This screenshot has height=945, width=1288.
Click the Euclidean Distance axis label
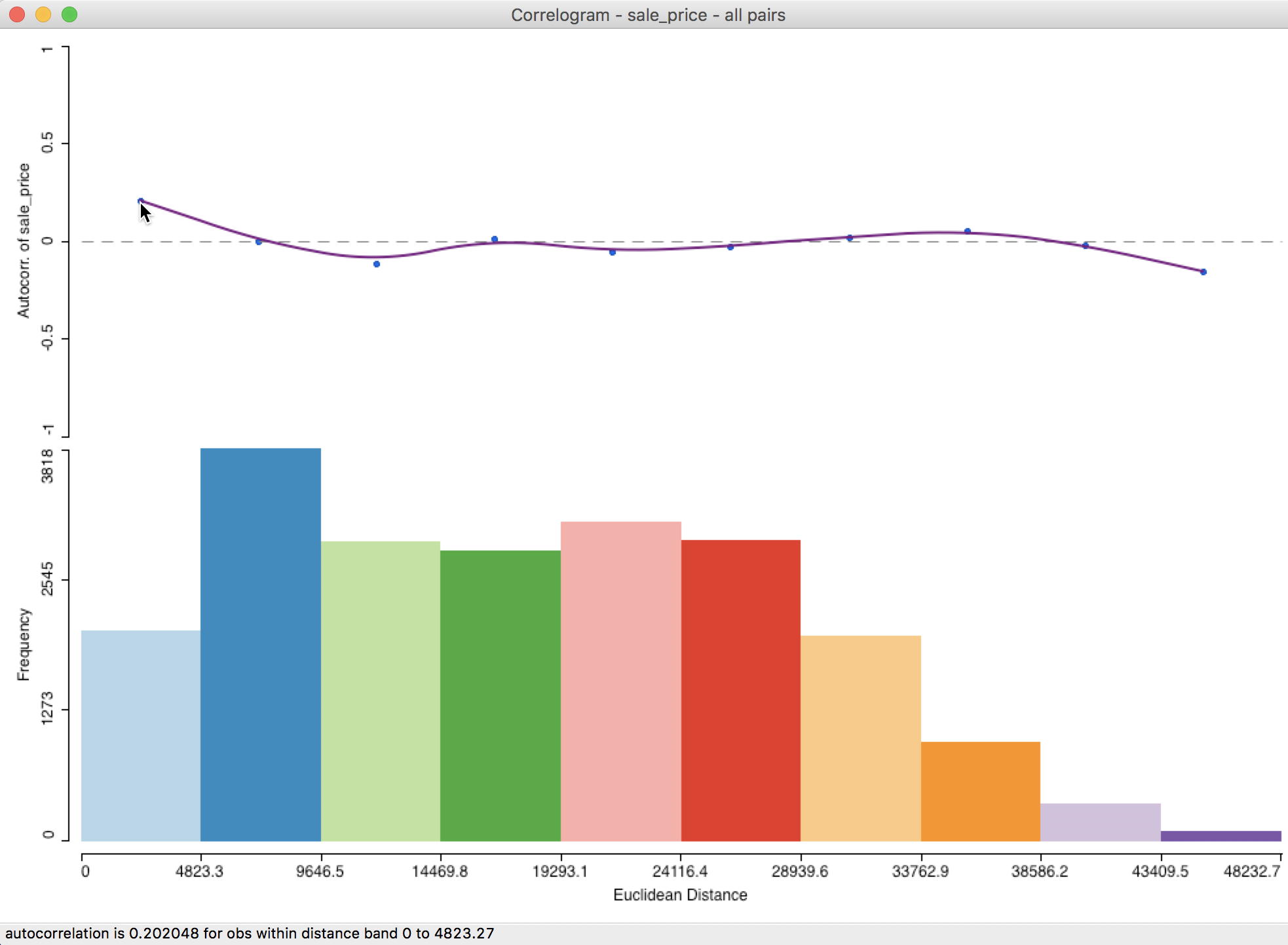tap(679, 895)
